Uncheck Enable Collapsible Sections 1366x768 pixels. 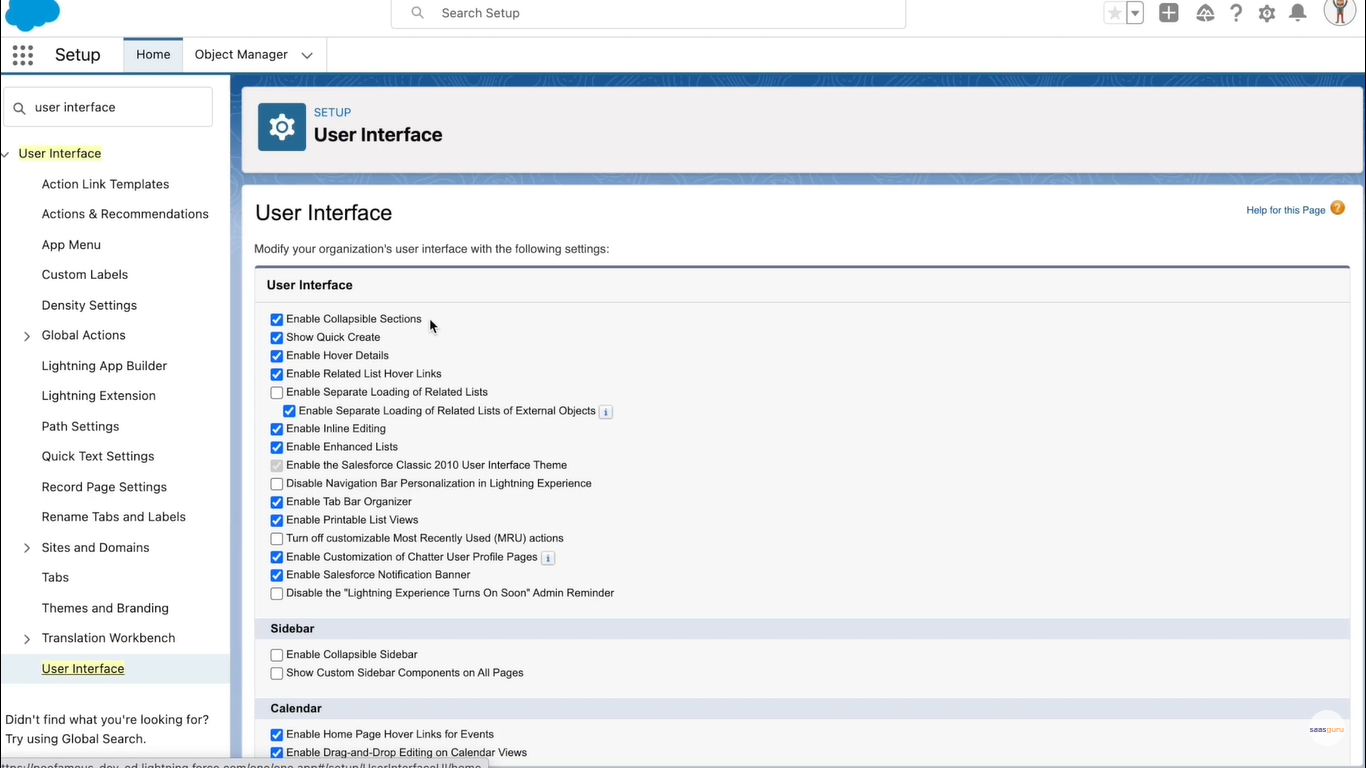(277, 320)
